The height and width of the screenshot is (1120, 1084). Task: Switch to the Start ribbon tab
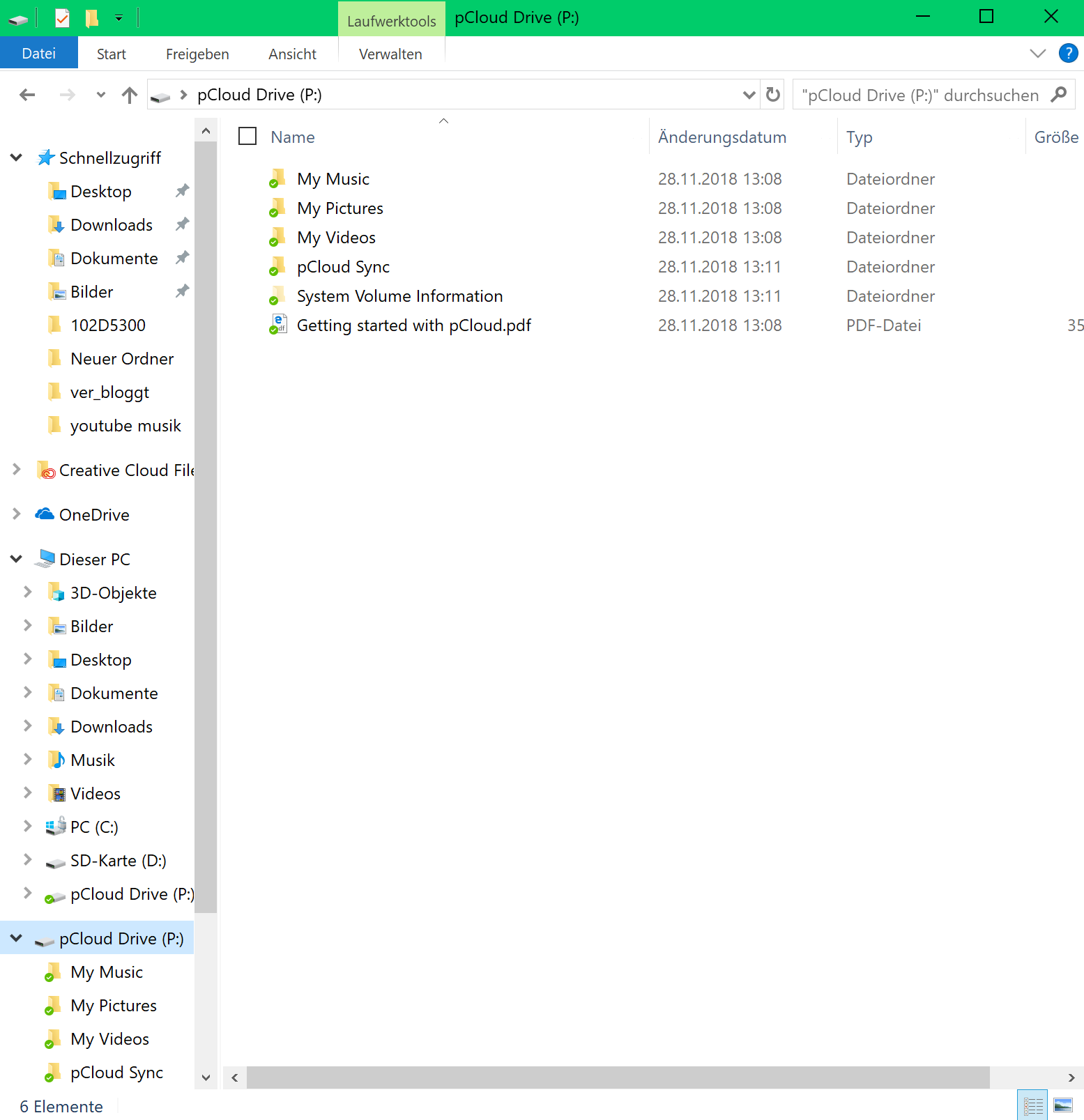112,54
